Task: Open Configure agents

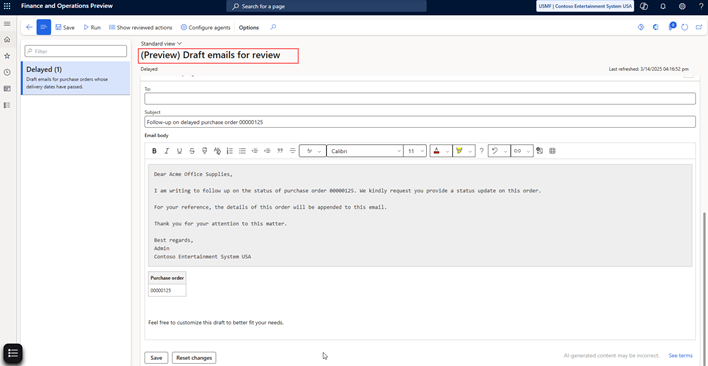Action: pos(205,28)
